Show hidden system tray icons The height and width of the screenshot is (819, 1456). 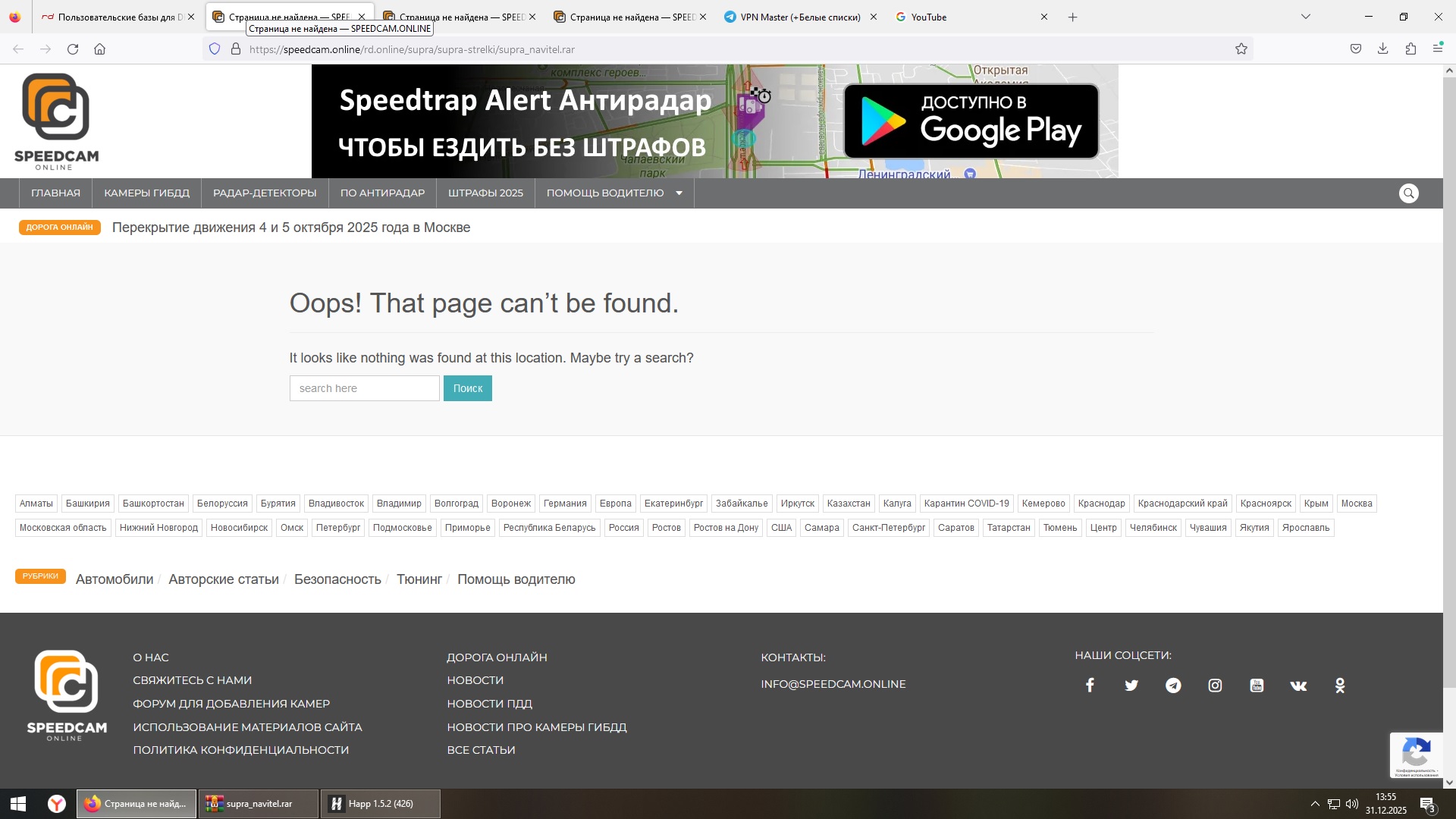click(1315, 804)
